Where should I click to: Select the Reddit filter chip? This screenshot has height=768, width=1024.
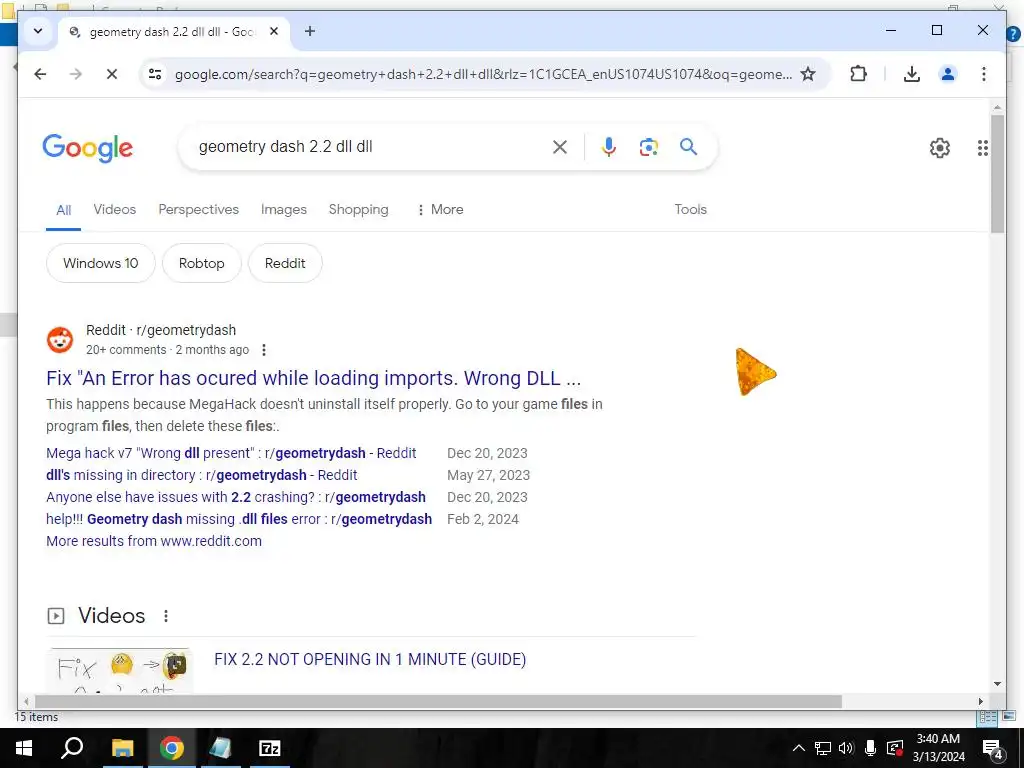click(285, 263)
